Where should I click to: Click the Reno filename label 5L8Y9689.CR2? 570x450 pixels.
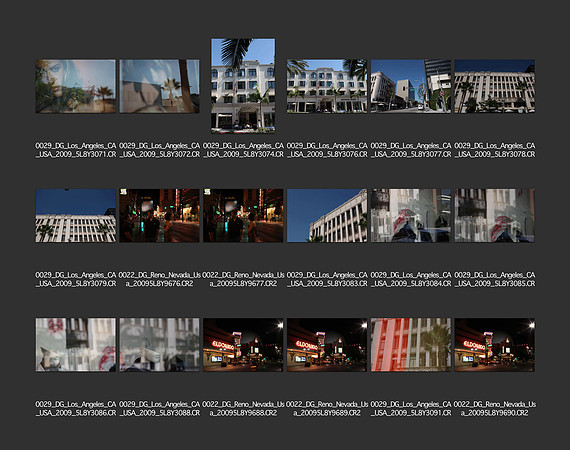point(327,409)
